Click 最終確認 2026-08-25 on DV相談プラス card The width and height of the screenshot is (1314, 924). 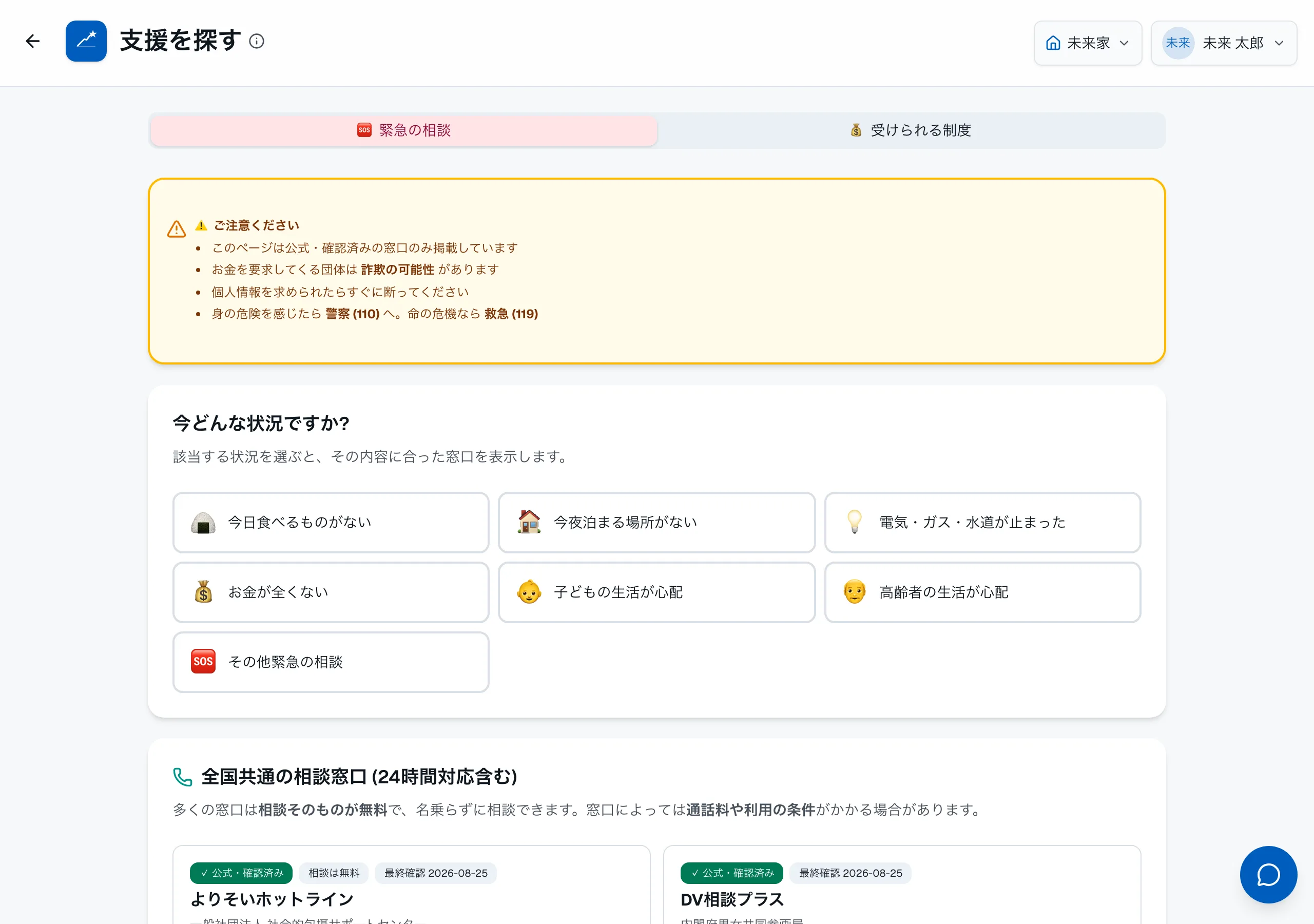pyautogui.click(x=850, y=873)
